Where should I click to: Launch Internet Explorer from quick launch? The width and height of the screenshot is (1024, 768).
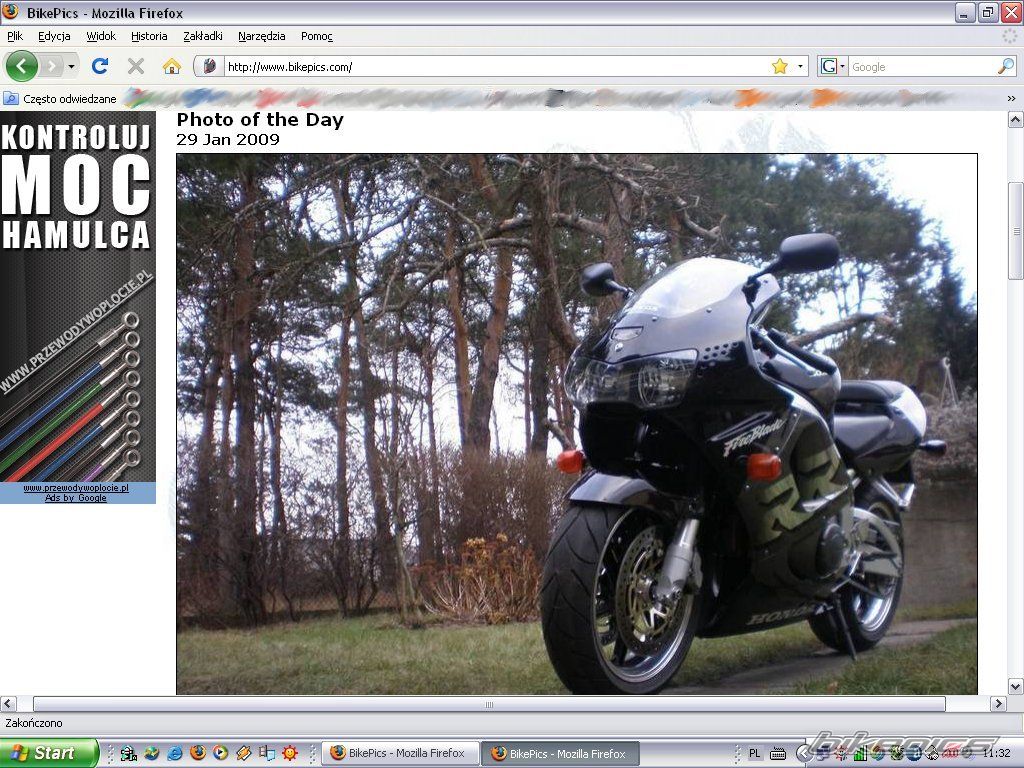pos(174,753)
